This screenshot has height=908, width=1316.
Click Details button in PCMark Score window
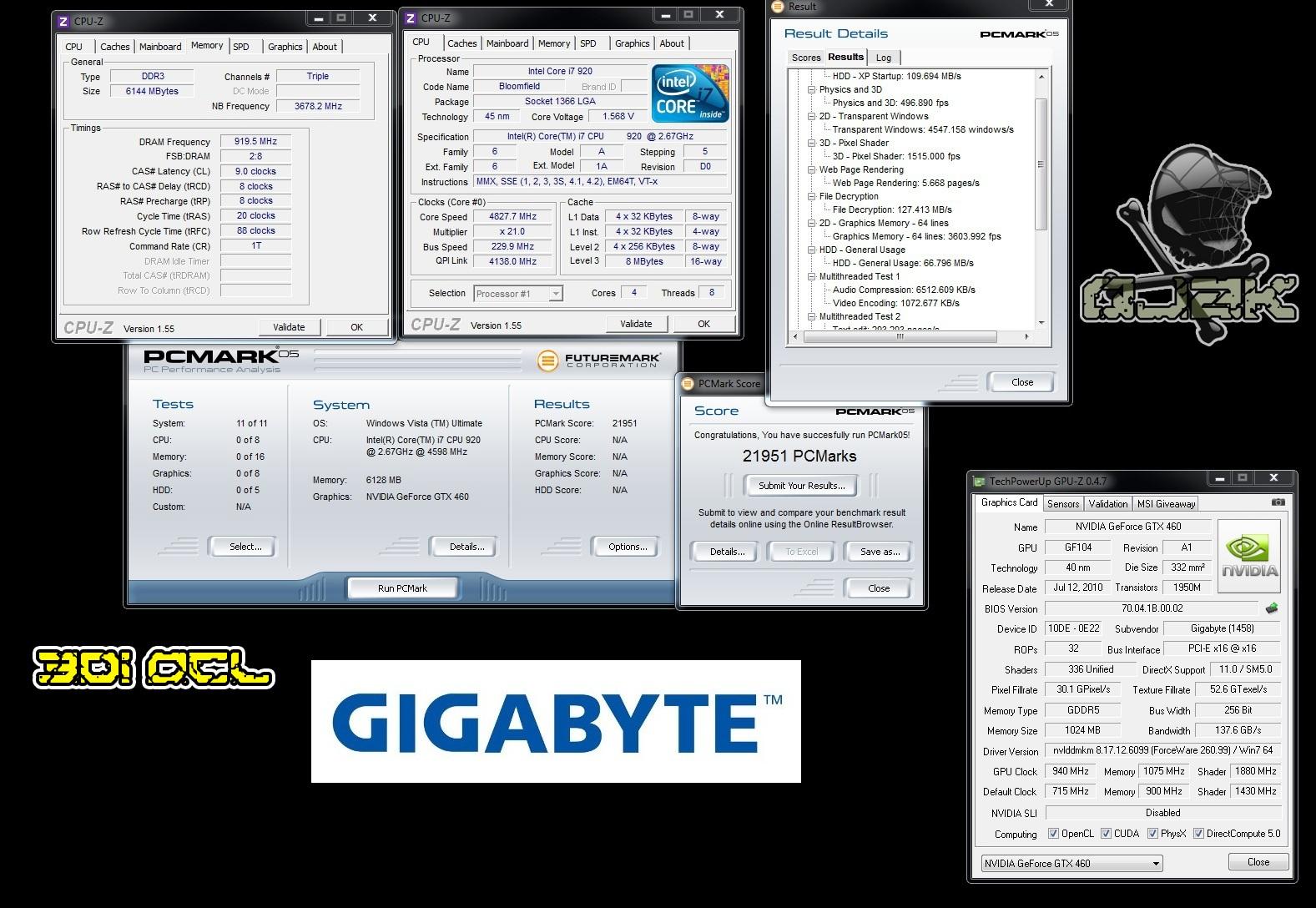coord(727,552)
